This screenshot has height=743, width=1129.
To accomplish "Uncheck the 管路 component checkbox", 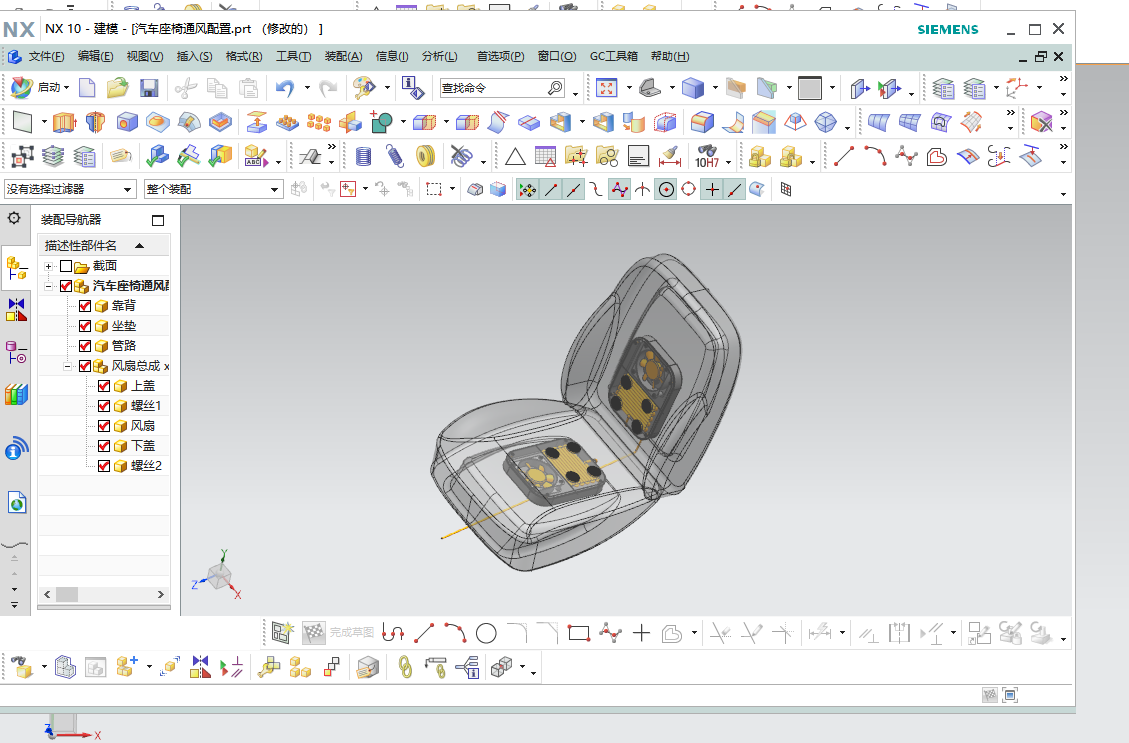I will pyautogui.click(x=85, y=346).
